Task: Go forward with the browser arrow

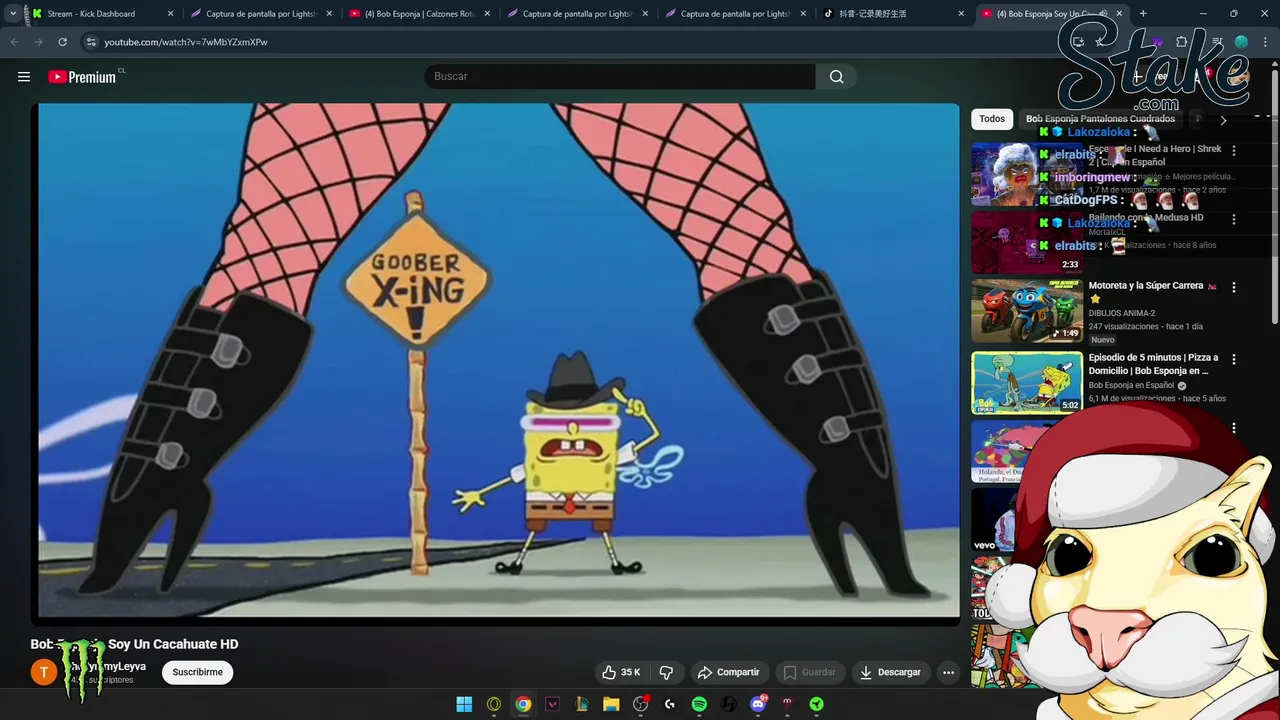Action: pyautogui.click(x=38, y=42)
